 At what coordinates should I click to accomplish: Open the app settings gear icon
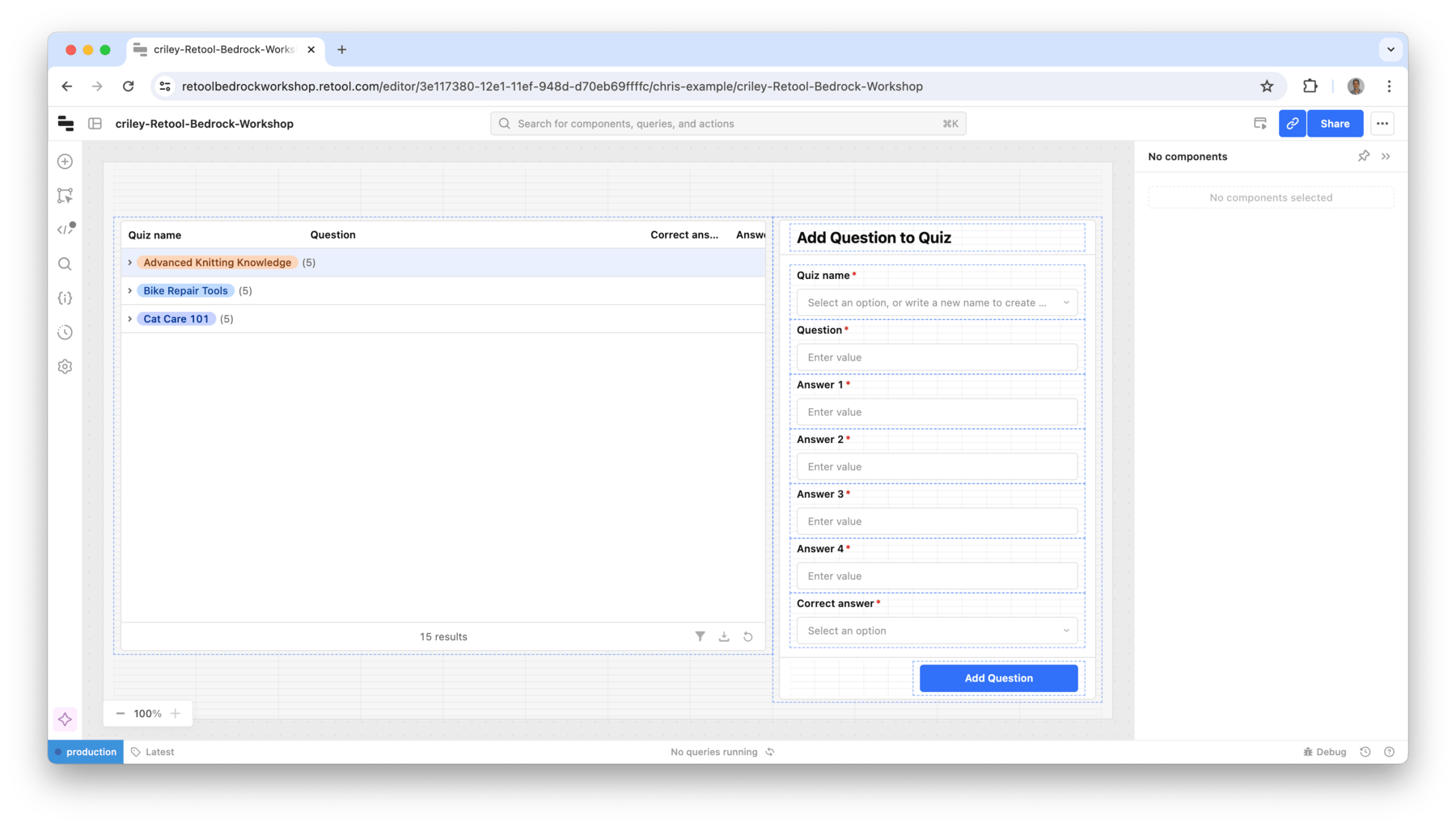(66, 367)
